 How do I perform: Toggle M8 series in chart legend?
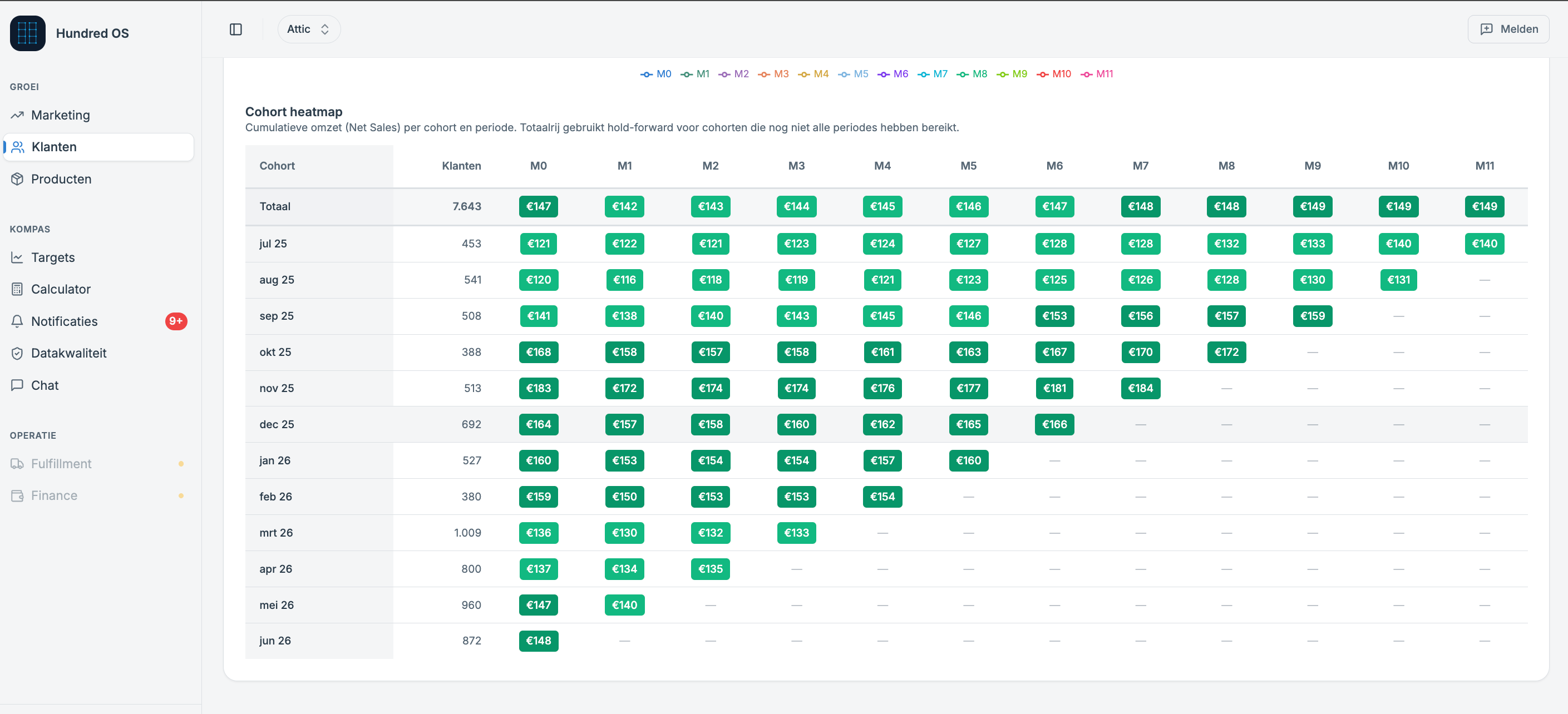tap(972, 73)
